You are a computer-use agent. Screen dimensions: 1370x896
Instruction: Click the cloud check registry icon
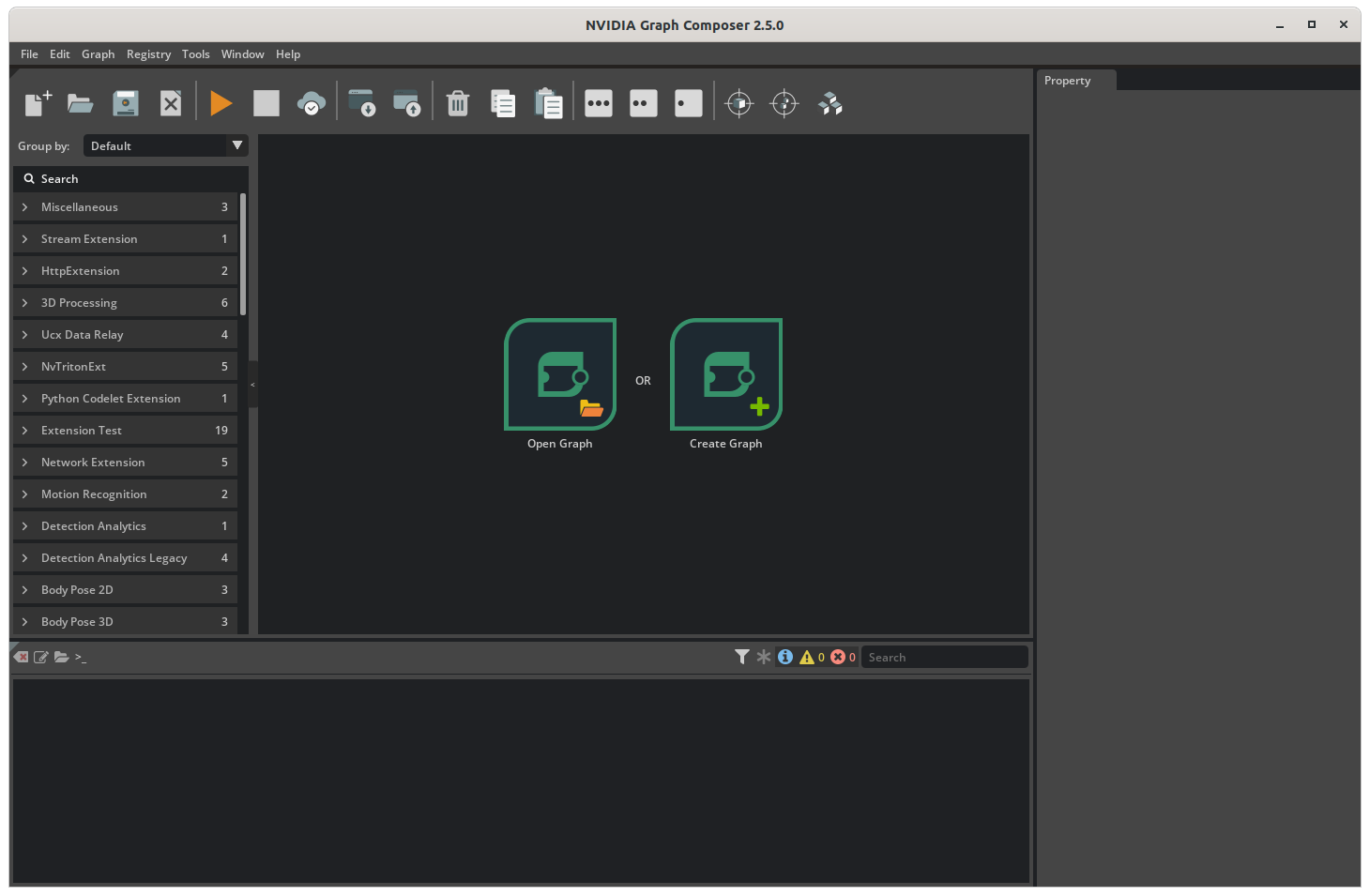(312, 103)
